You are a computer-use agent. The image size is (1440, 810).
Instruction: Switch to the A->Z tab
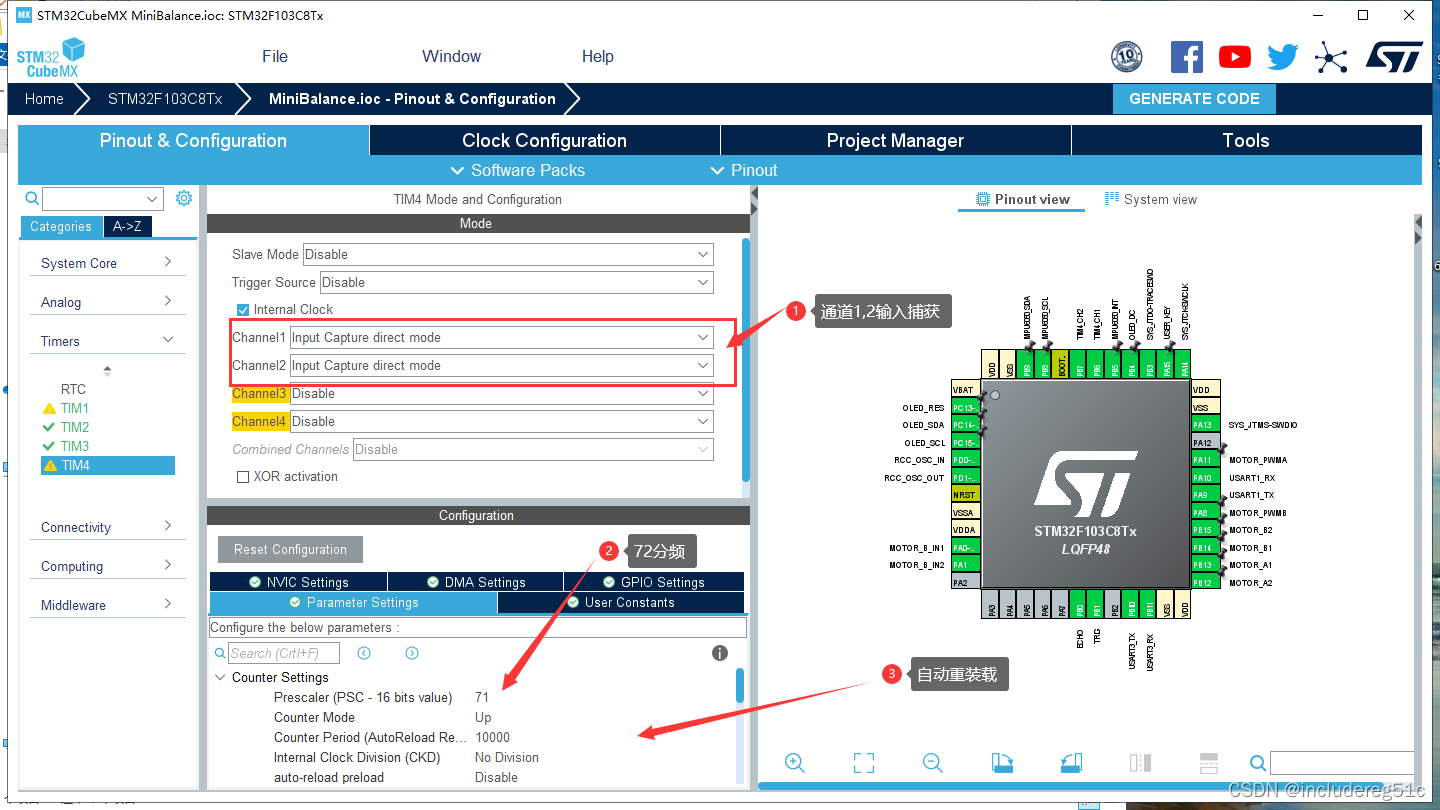point(127,226)
